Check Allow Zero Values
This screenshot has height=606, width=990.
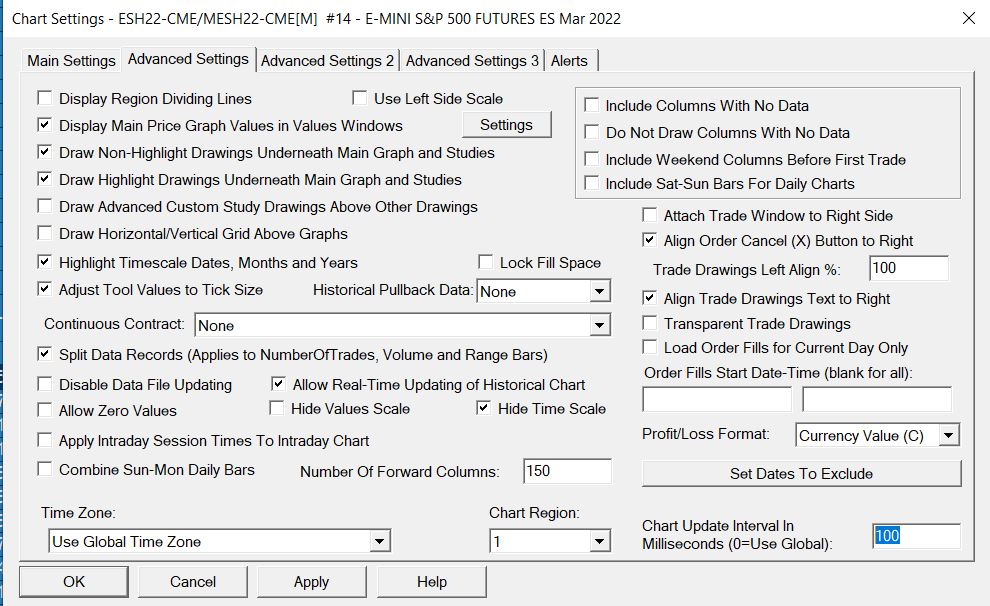click(45, 410)
